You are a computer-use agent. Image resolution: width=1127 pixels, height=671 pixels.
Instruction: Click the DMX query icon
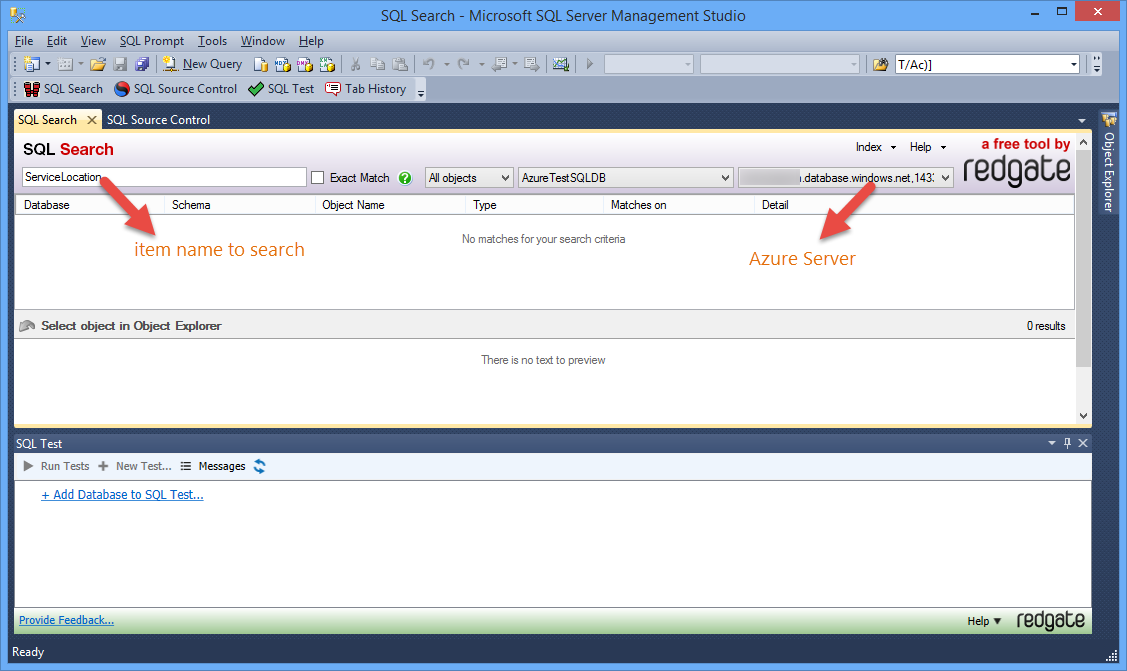[x=305, y=65]
